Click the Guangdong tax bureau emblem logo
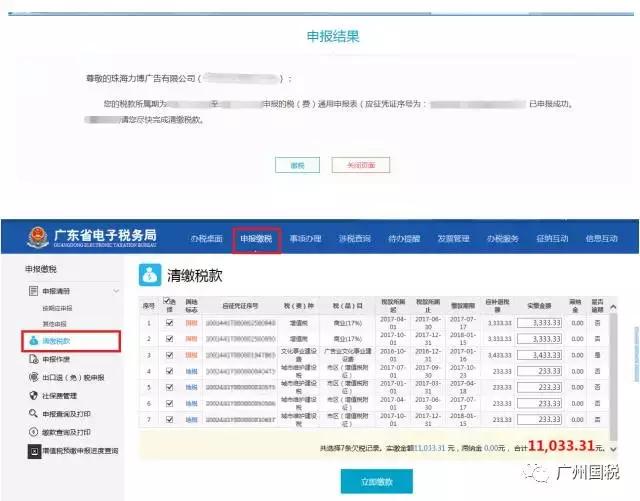 tap(38, 237)
